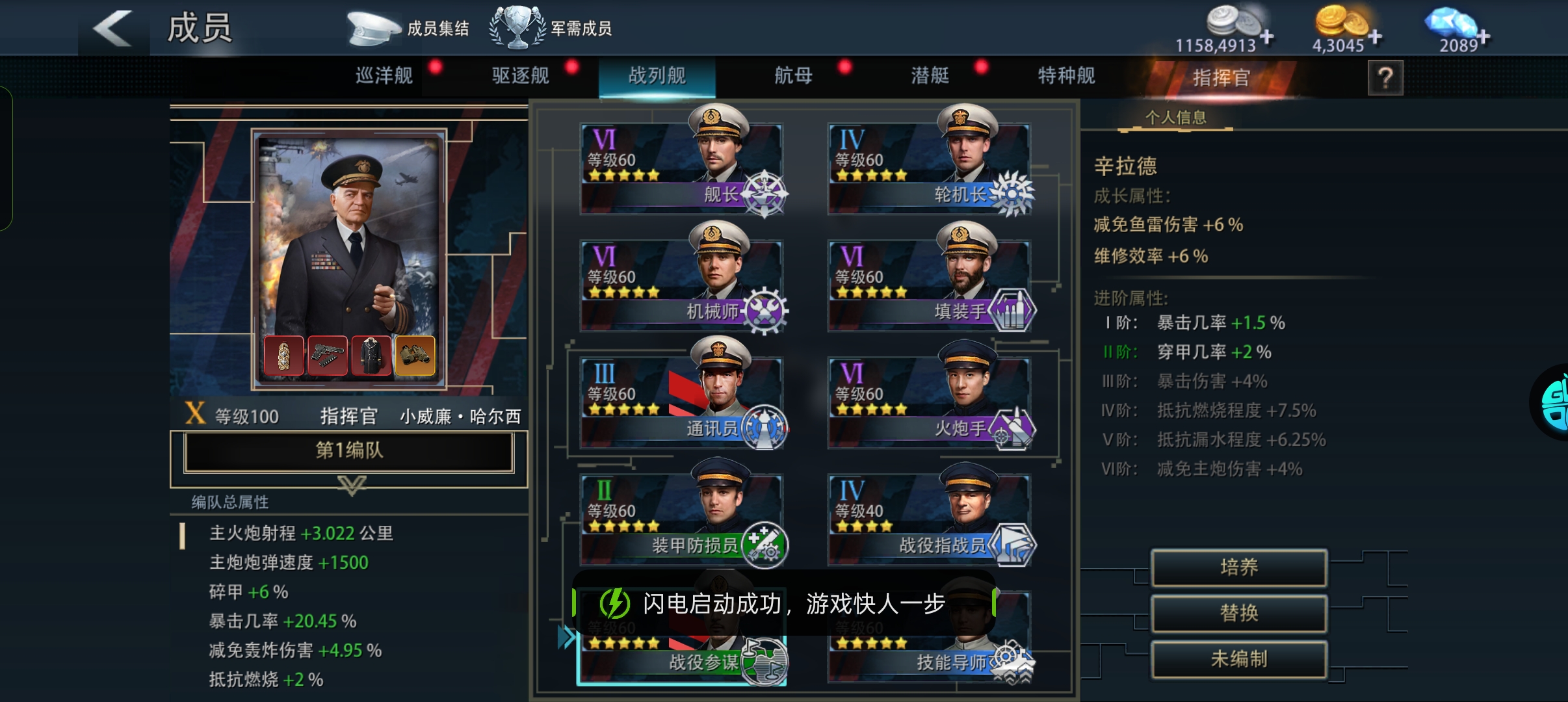Open the 指挥官 tab

coord(1221,78)
